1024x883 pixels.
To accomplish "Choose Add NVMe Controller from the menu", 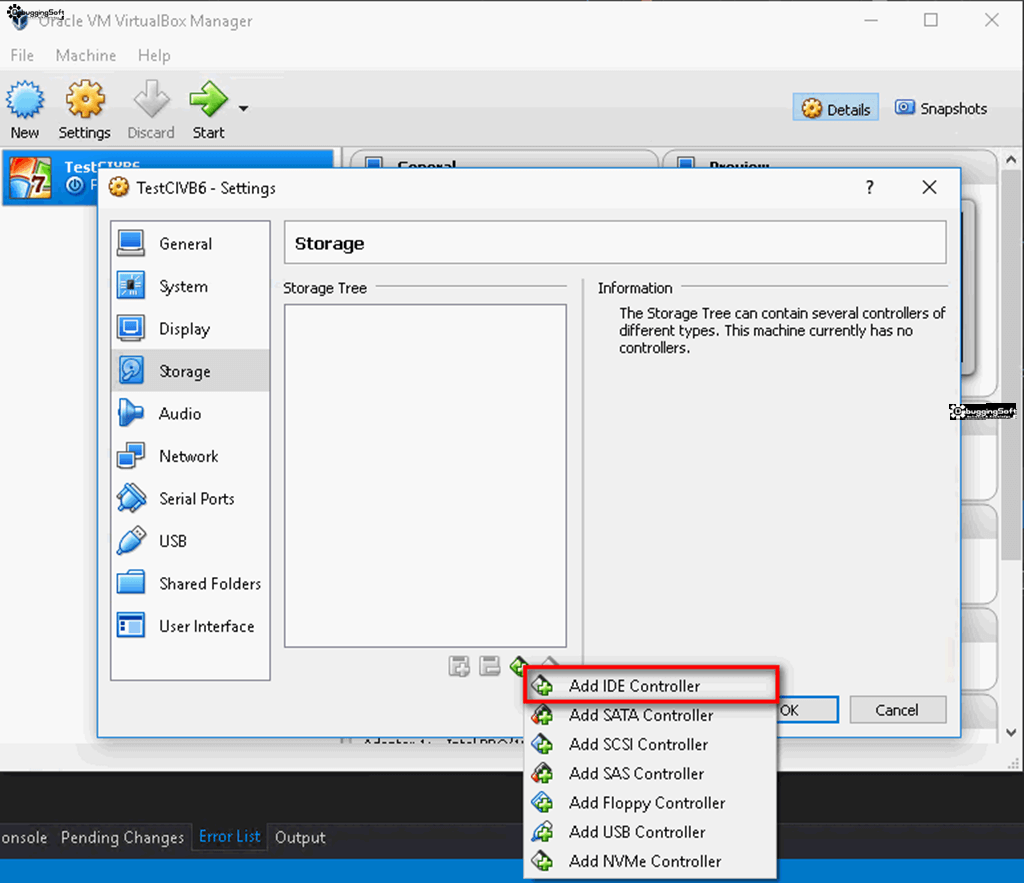I will (x=651, y=861).
